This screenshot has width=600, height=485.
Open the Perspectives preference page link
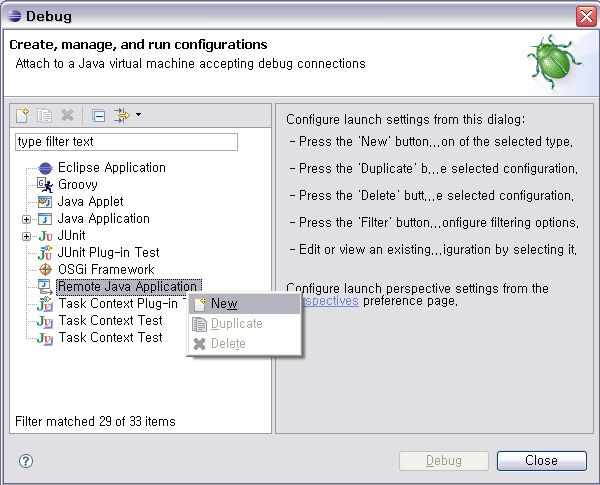331,301
